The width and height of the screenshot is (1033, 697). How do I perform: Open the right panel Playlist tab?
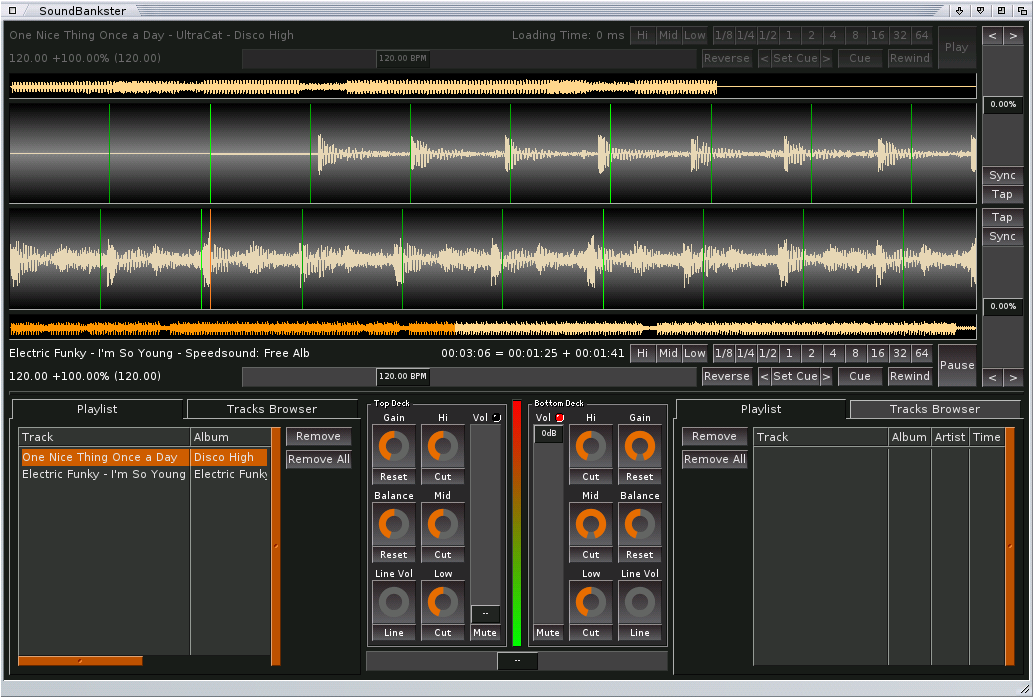(x=761, y=409)
